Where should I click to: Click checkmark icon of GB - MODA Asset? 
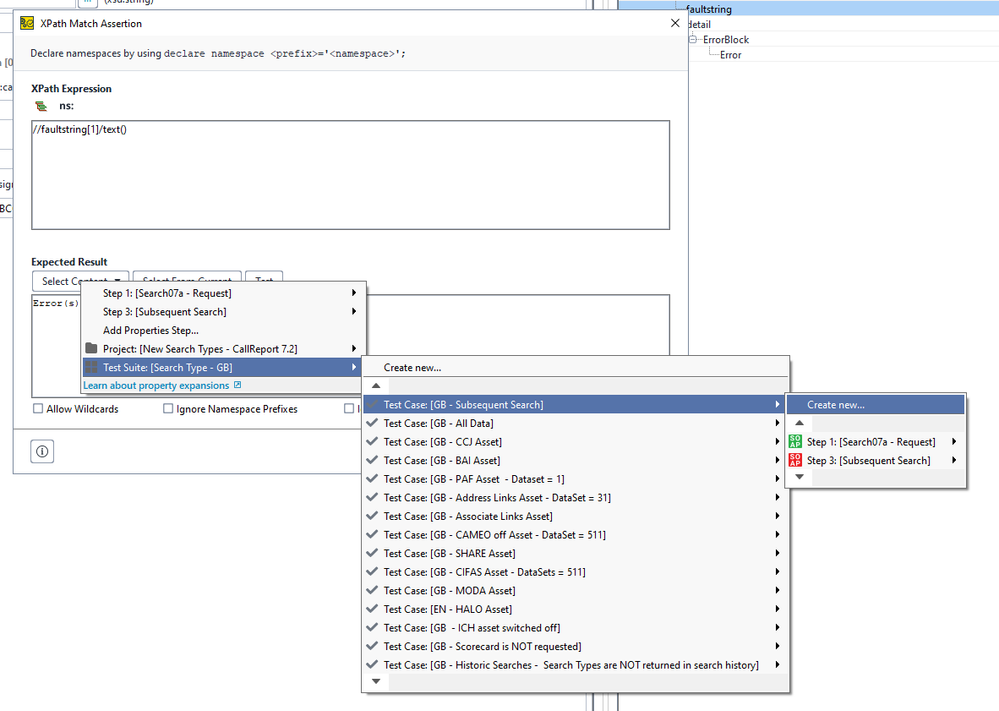[372, 591]
